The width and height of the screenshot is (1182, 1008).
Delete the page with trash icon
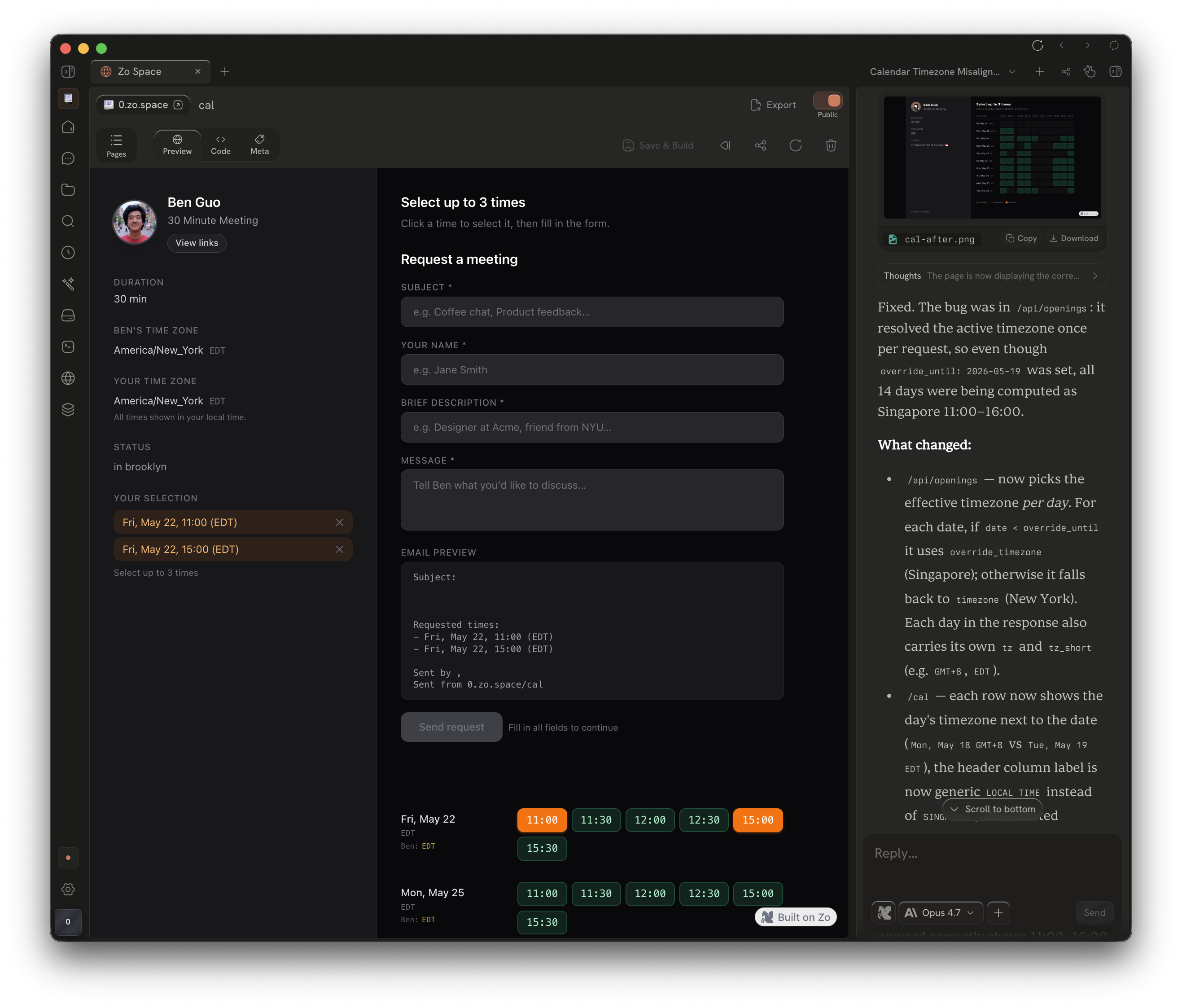831,145
